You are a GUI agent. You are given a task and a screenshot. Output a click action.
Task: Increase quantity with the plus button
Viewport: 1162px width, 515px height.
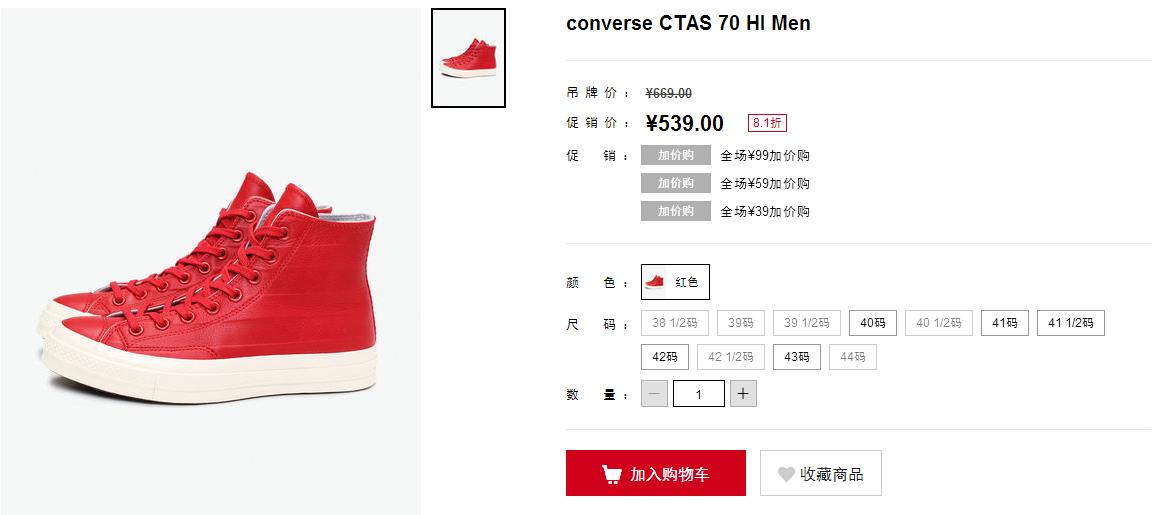[743, 393]
